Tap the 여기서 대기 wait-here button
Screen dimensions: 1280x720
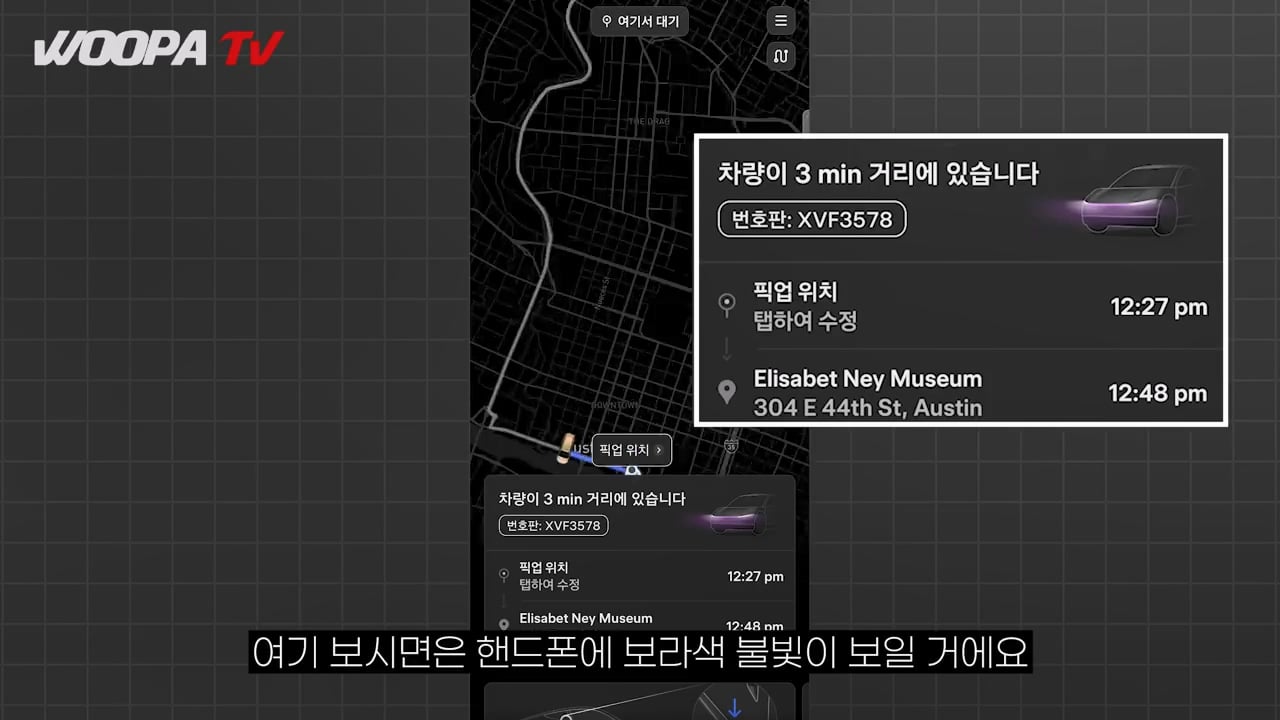tap(640, 21)
